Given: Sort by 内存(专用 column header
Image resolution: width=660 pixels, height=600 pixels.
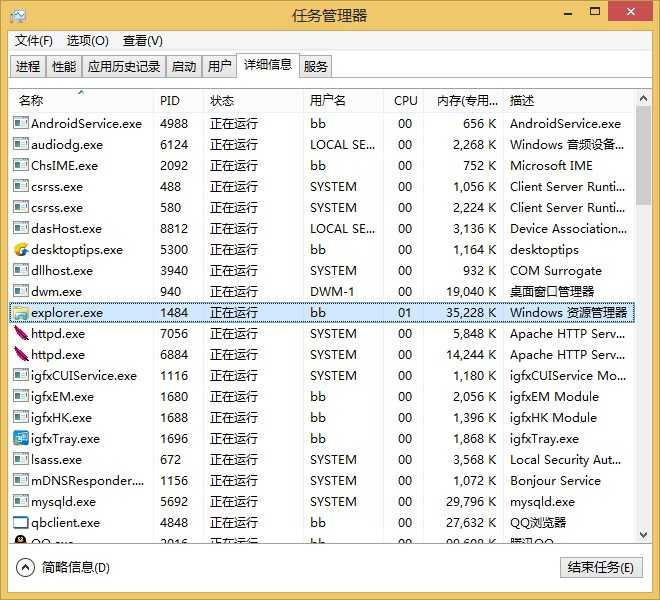Looking at the screenshot, I should pyautogui.click(x=463, y=101).
